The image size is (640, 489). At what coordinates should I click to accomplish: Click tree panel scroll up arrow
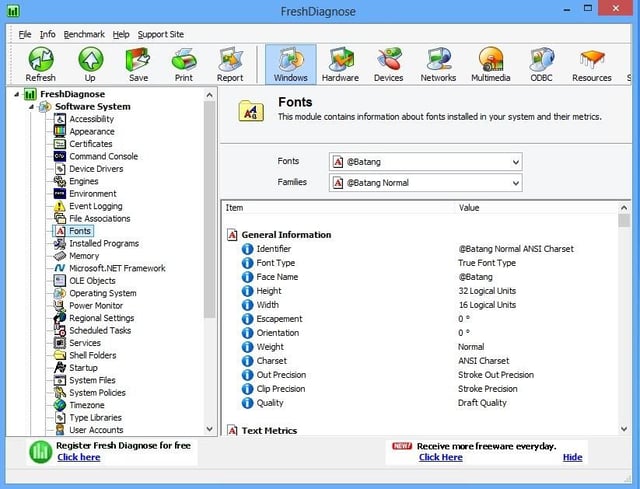pos(209,95)
